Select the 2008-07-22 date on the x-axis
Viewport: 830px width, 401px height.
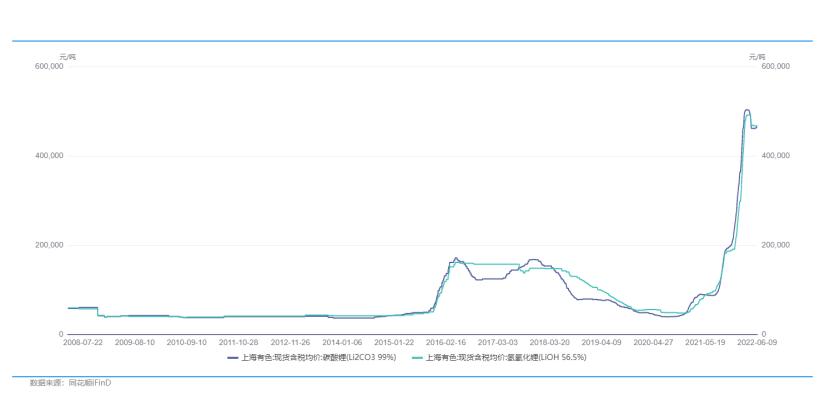point(83,342)
